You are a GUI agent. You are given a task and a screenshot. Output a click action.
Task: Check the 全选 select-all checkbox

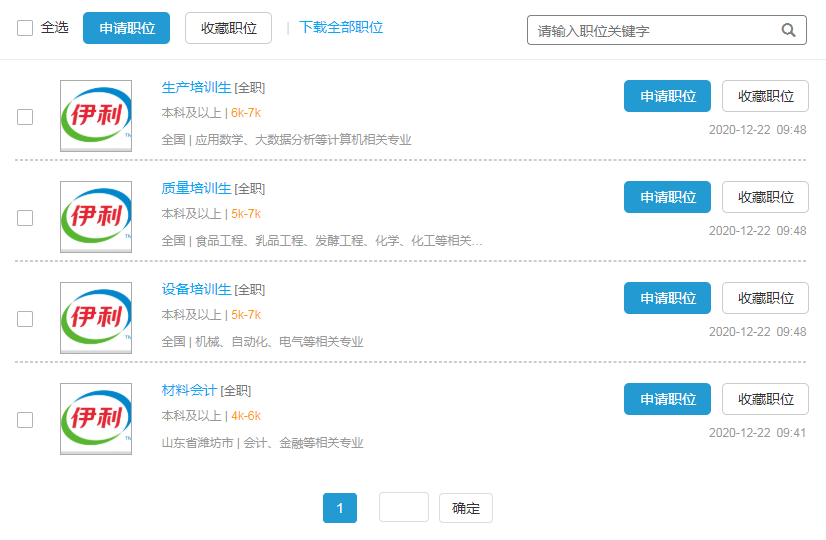[25, 28]
